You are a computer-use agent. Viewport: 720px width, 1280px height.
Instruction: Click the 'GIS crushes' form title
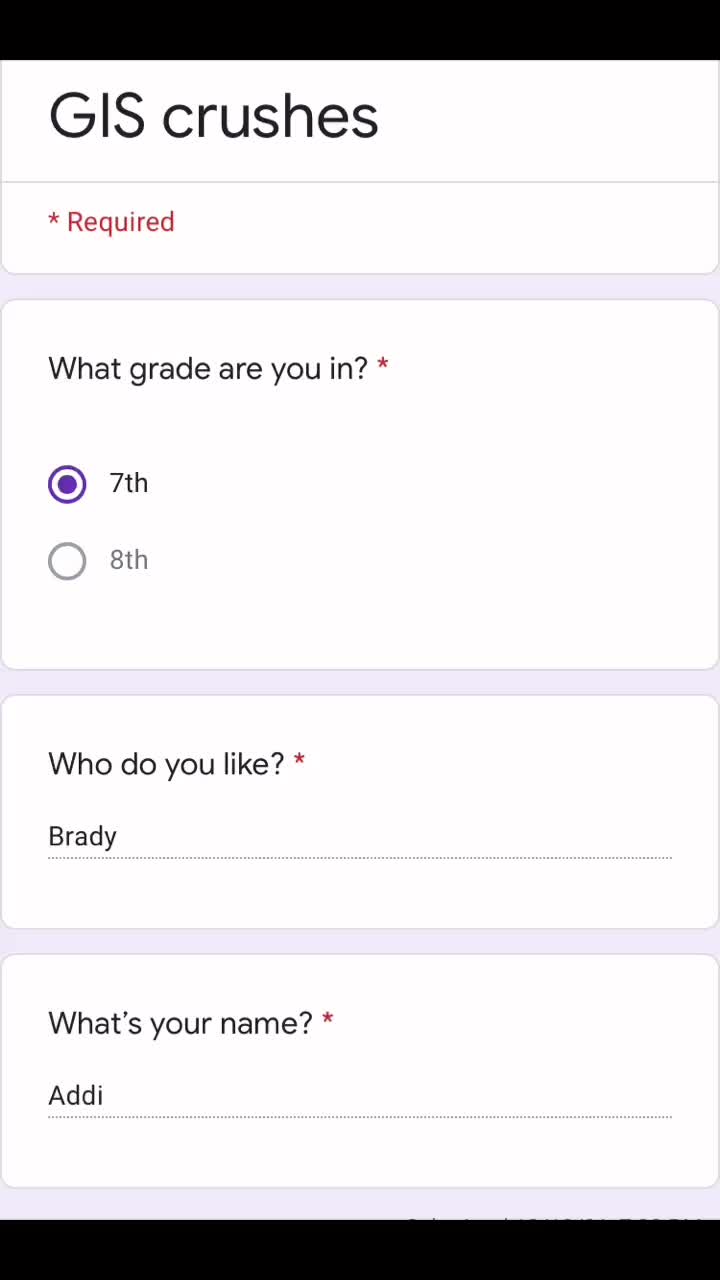point(213,116)
